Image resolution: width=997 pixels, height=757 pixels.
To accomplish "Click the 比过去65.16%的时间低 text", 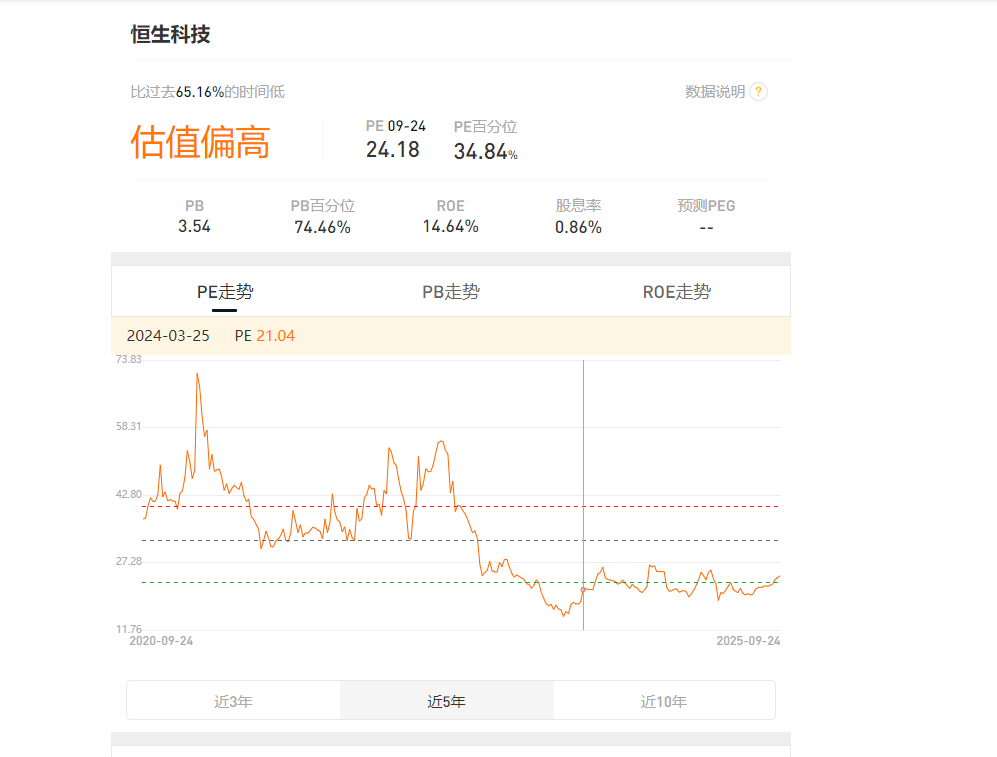I will coord(207,92).
